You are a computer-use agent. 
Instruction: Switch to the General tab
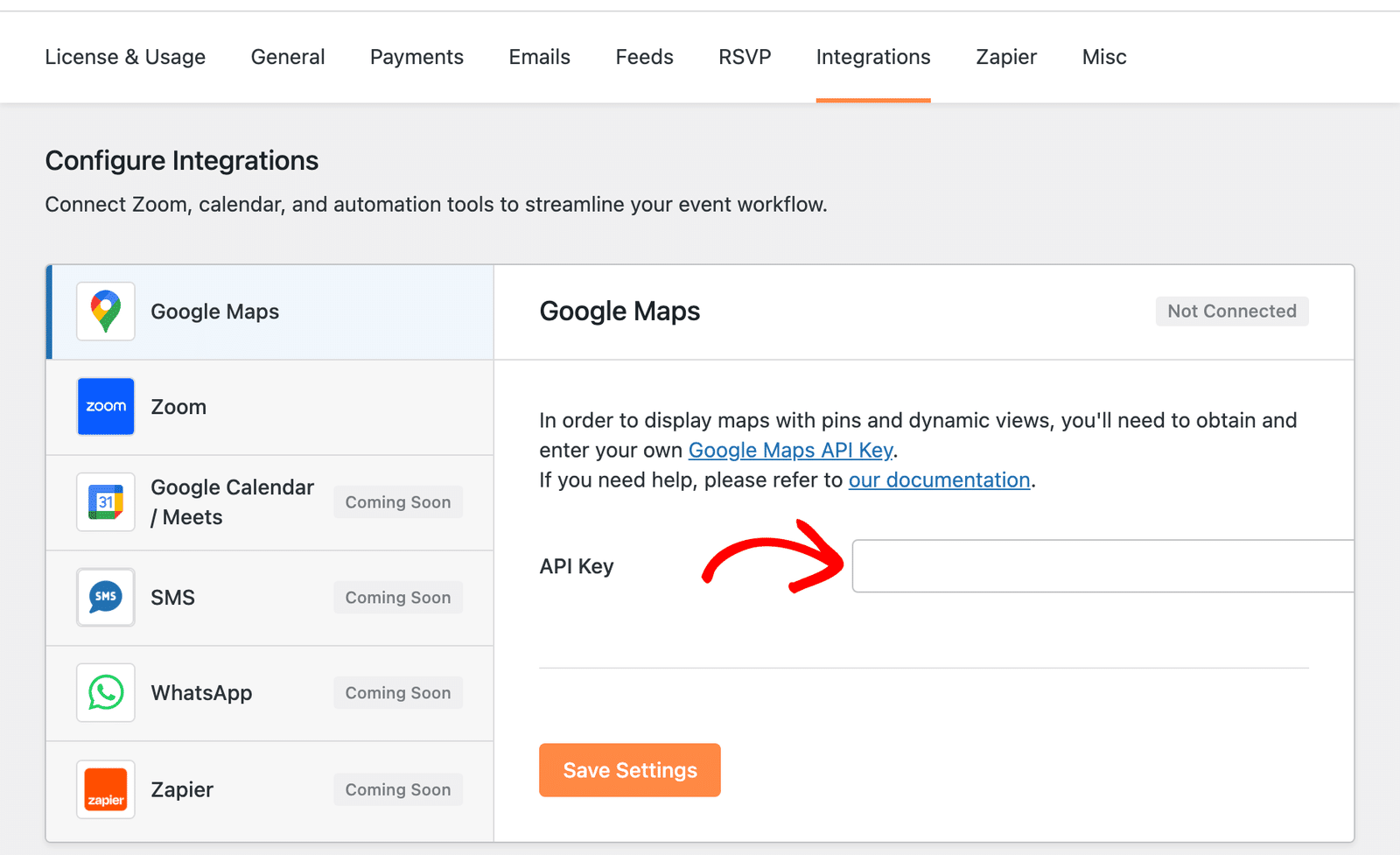click(x=288, y=57)
